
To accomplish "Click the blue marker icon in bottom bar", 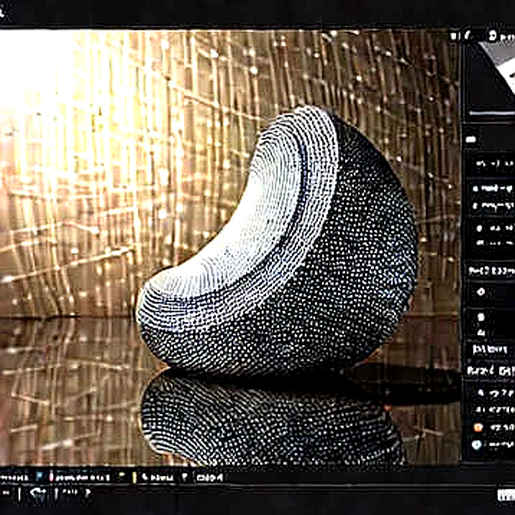I will click(39, 477).
